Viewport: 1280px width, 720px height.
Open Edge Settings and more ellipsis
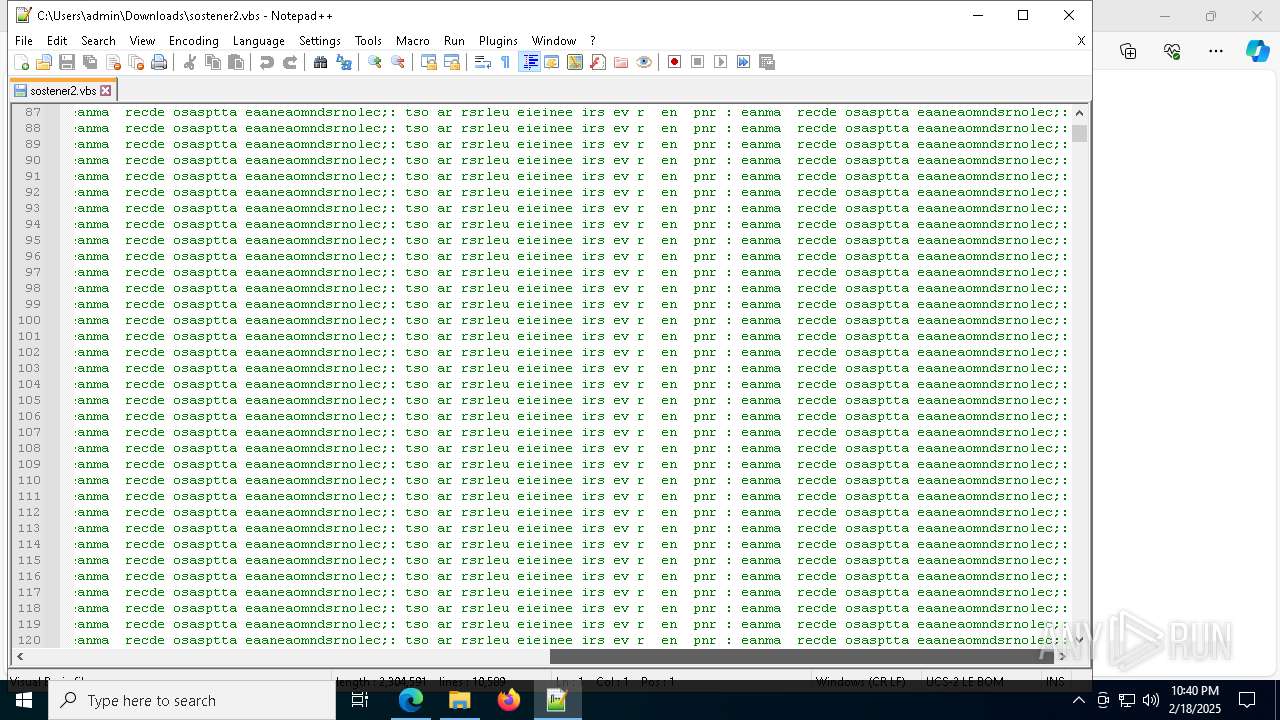1216,51
